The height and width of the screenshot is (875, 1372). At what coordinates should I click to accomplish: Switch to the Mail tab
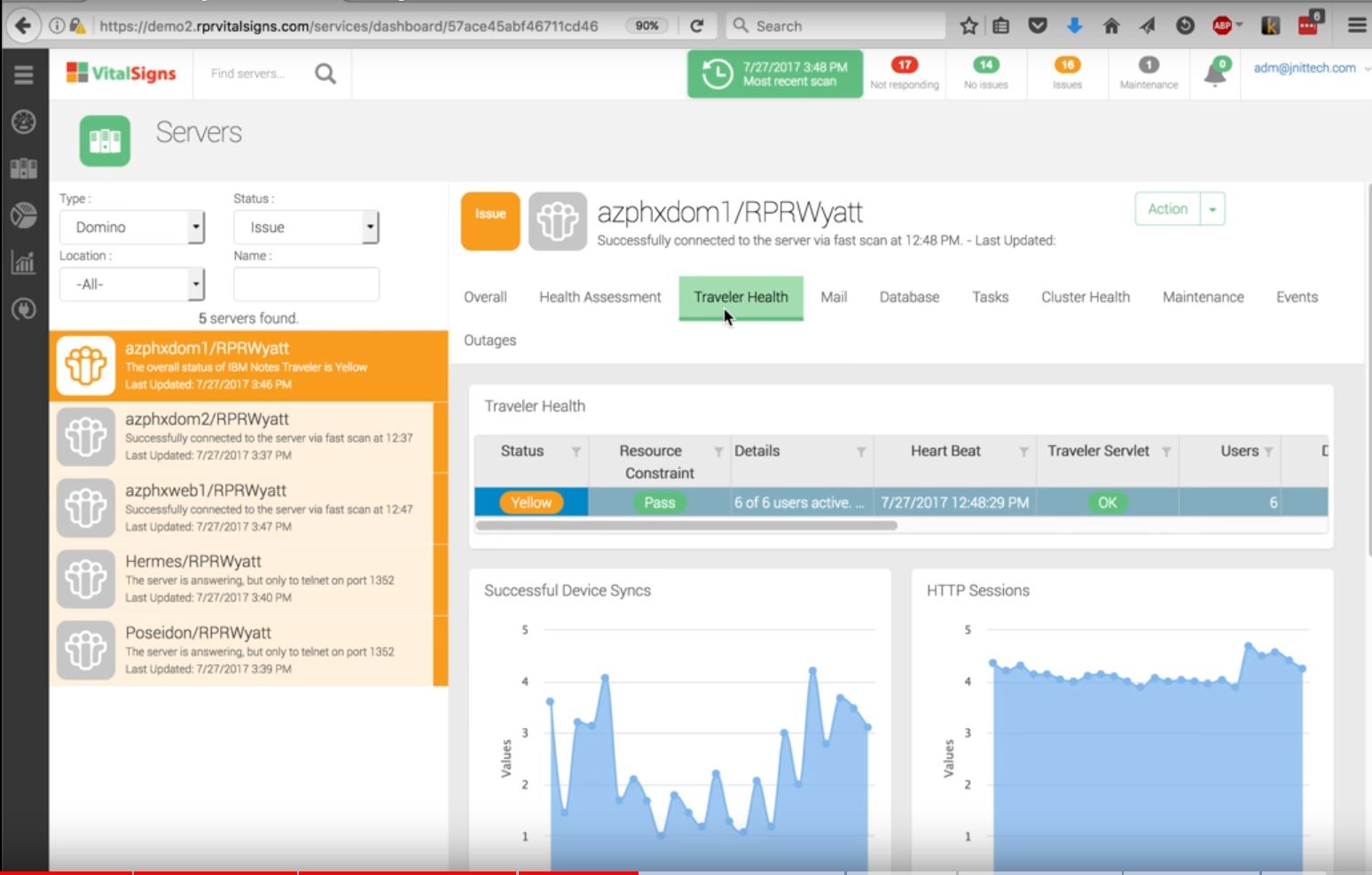point(834,297)
